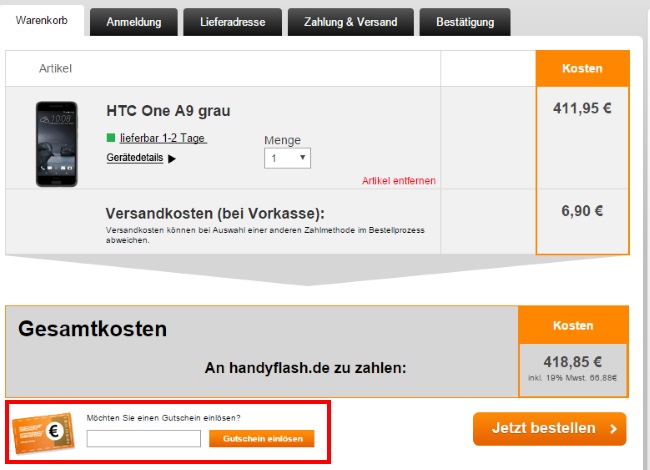
Task: Click the voucher code input field
Action: tap(143, 439)
